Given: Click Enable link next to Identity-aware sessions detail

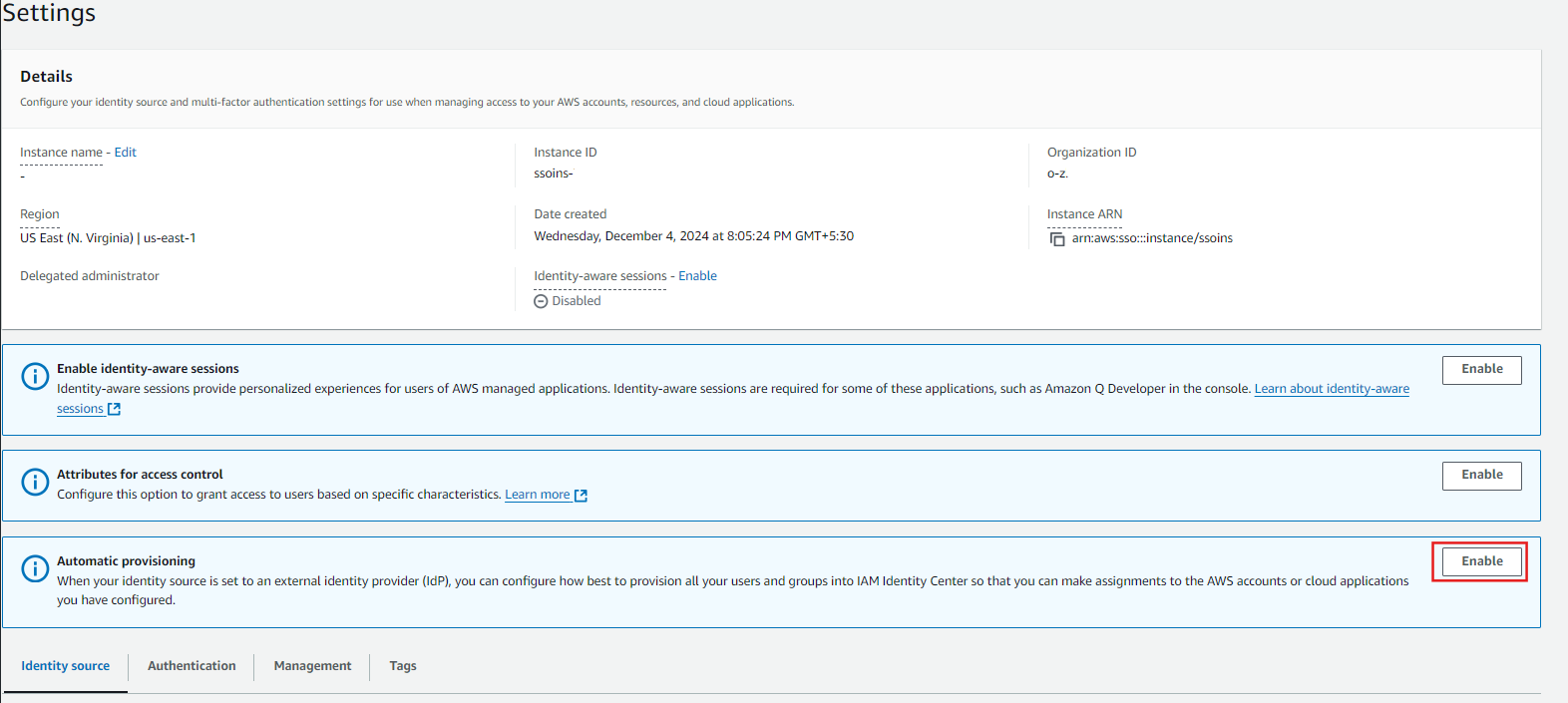Looking at the screenshot, I should [697, 276].
